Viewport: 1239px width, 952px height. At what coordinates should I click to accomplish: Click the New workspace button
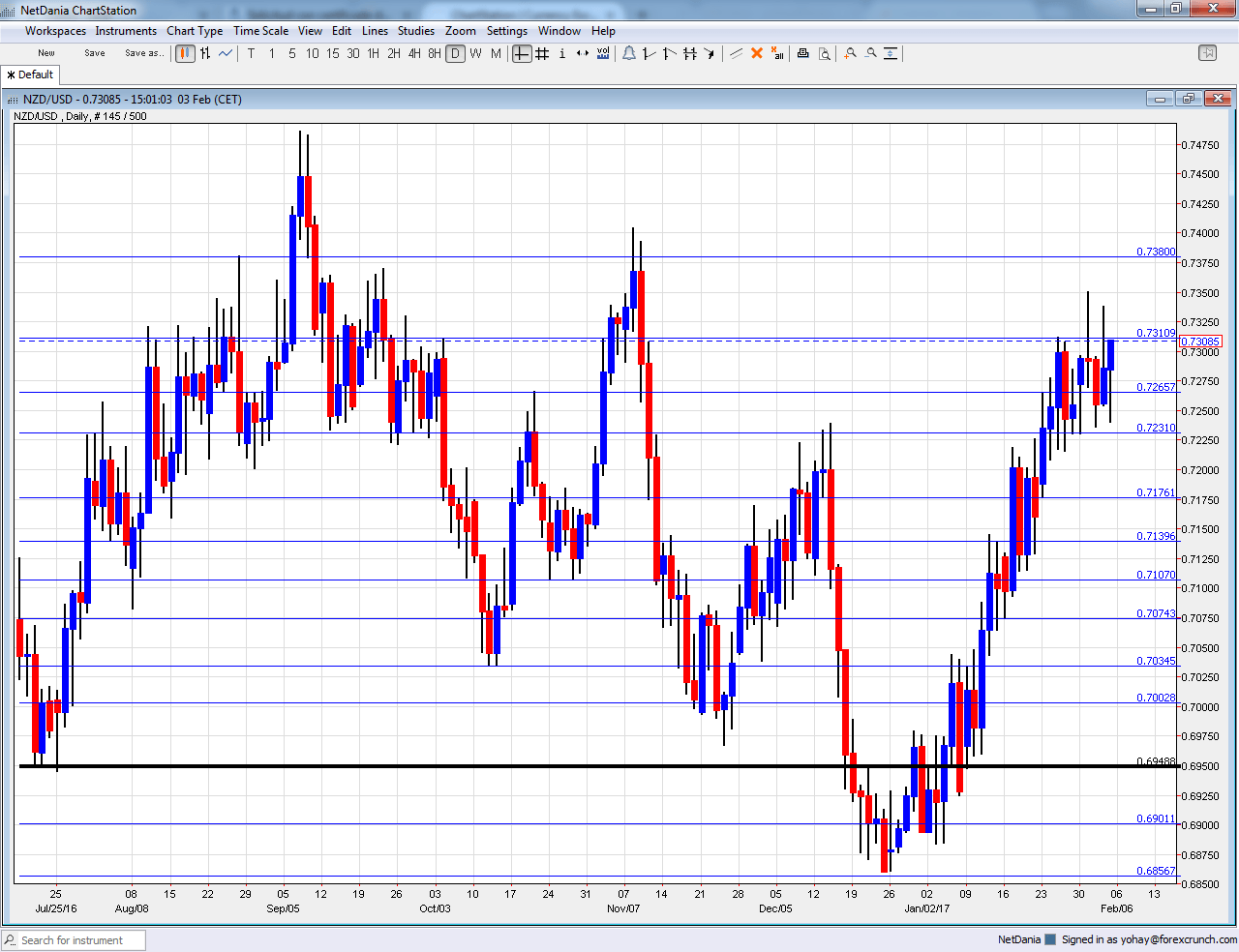pos(46,53)
